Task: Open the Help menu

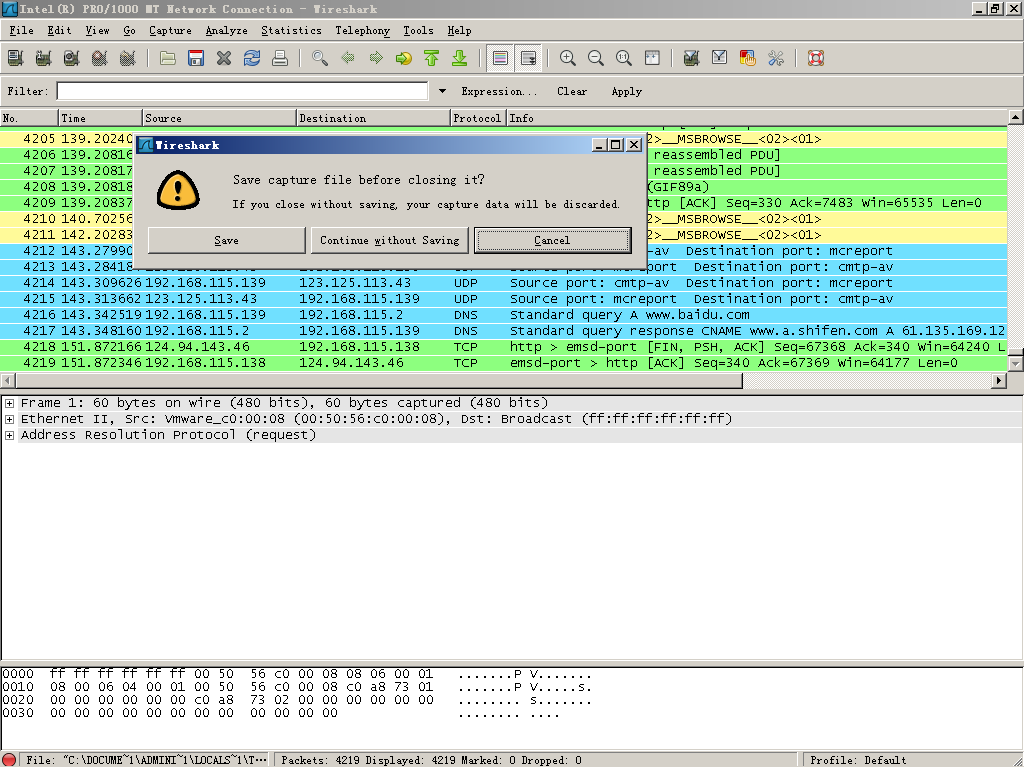Action: [x=459, y=30]
